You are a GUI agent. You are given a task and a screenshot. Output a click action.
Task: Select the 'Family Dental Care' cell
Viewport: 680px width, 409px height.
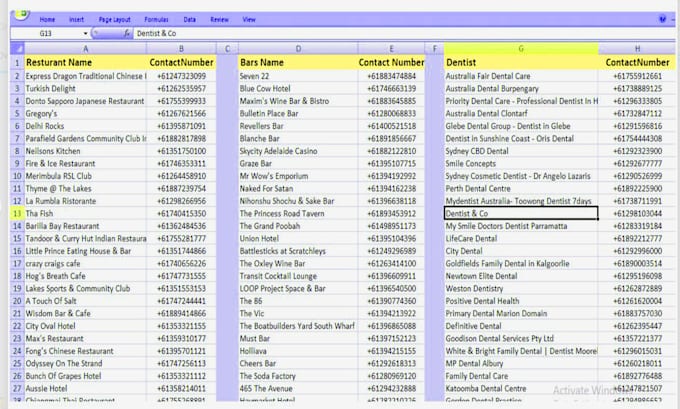coord(521,376)
